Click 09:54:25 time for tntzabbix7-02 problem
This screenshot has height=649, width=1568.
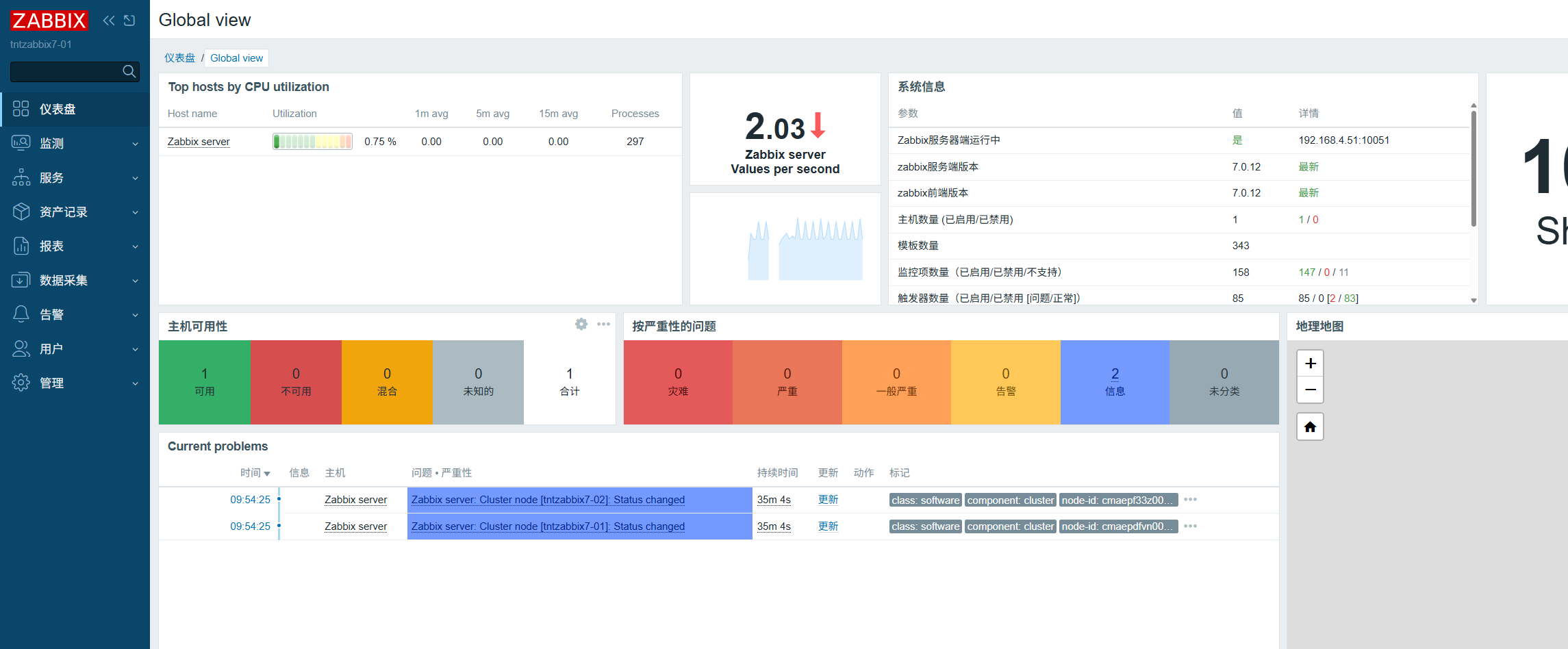(x=250, y=500)
